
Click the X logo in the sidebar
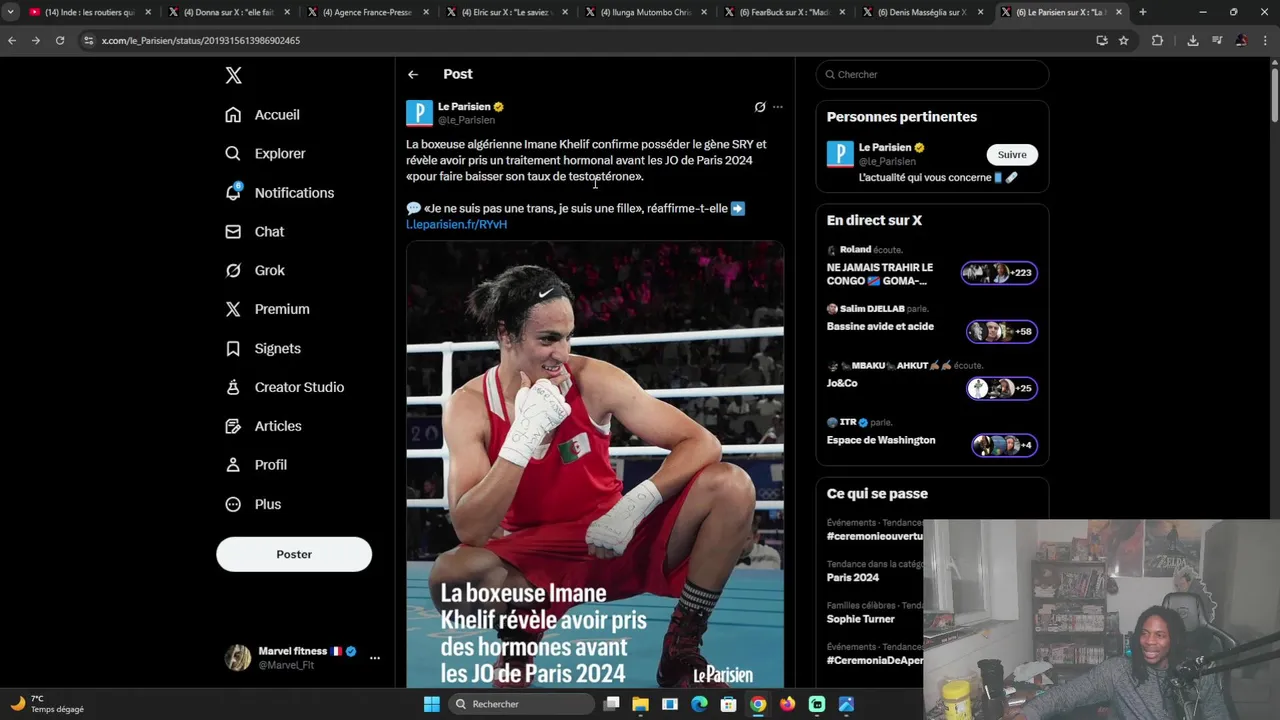pos(233,76)
